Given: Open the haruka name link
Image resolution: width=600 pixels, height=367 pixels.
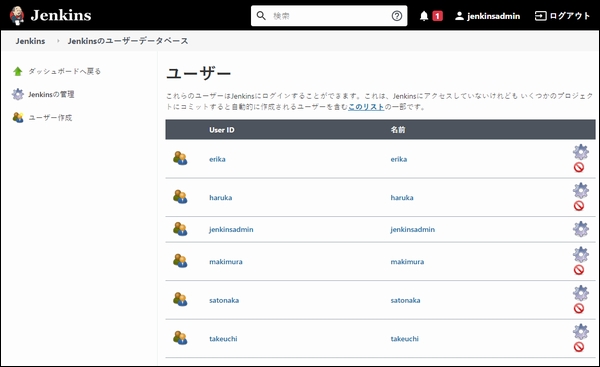Looking at the screenshot, I should (402, 198).
